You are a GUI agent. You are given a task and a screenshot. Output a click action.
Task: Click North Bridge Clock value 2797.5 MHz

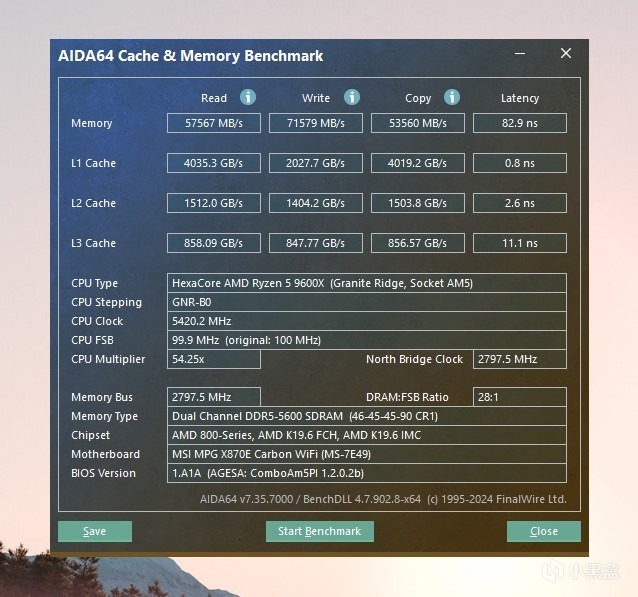pos(520,359)
